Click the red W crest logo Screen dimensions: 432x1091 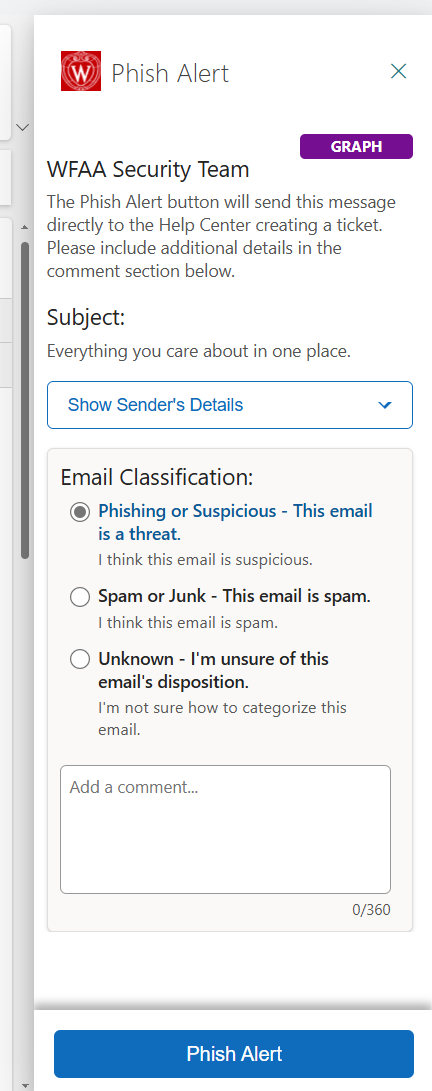81,71
